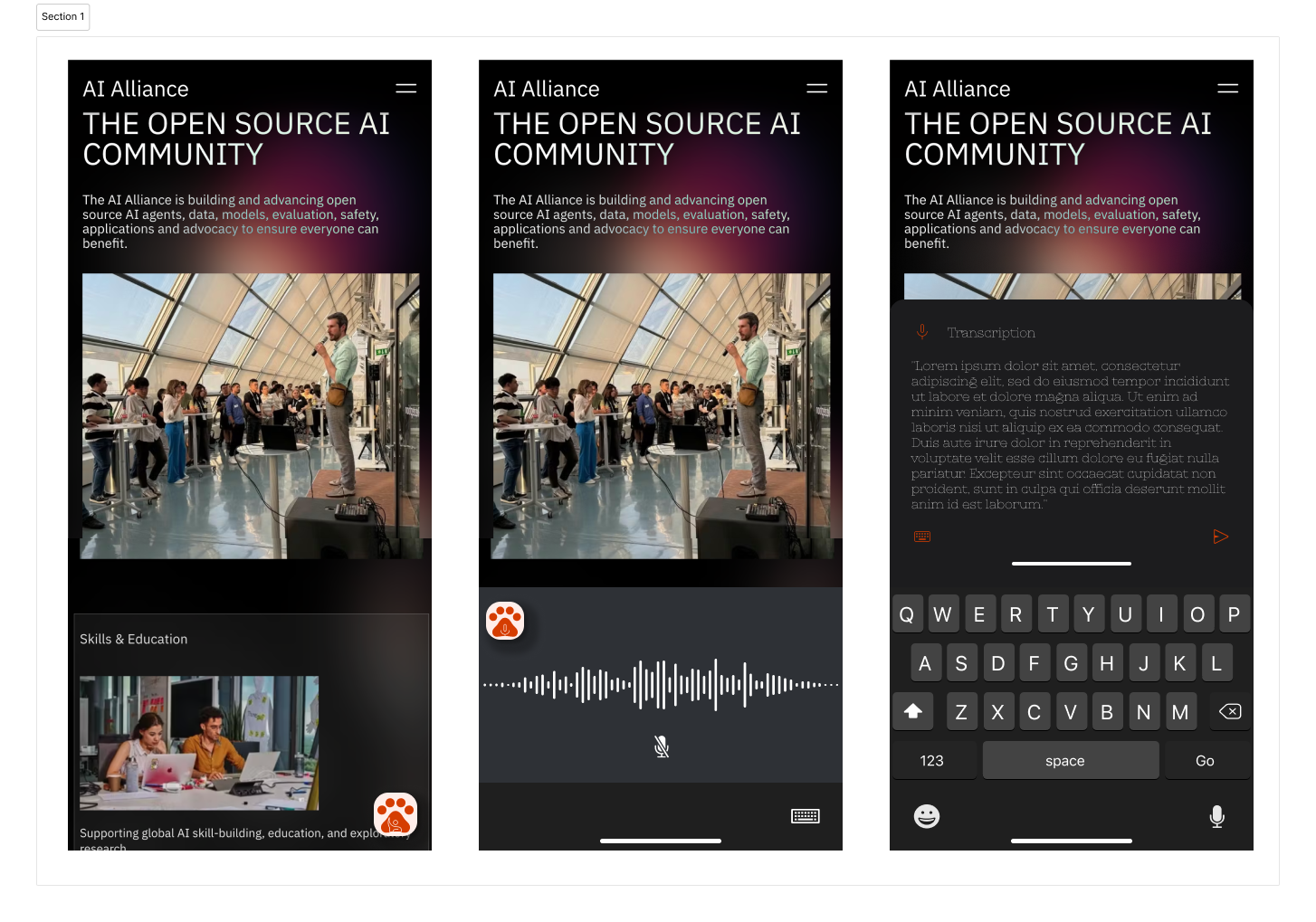Tap the muted microphone icon under the waveform

[662, 746]
